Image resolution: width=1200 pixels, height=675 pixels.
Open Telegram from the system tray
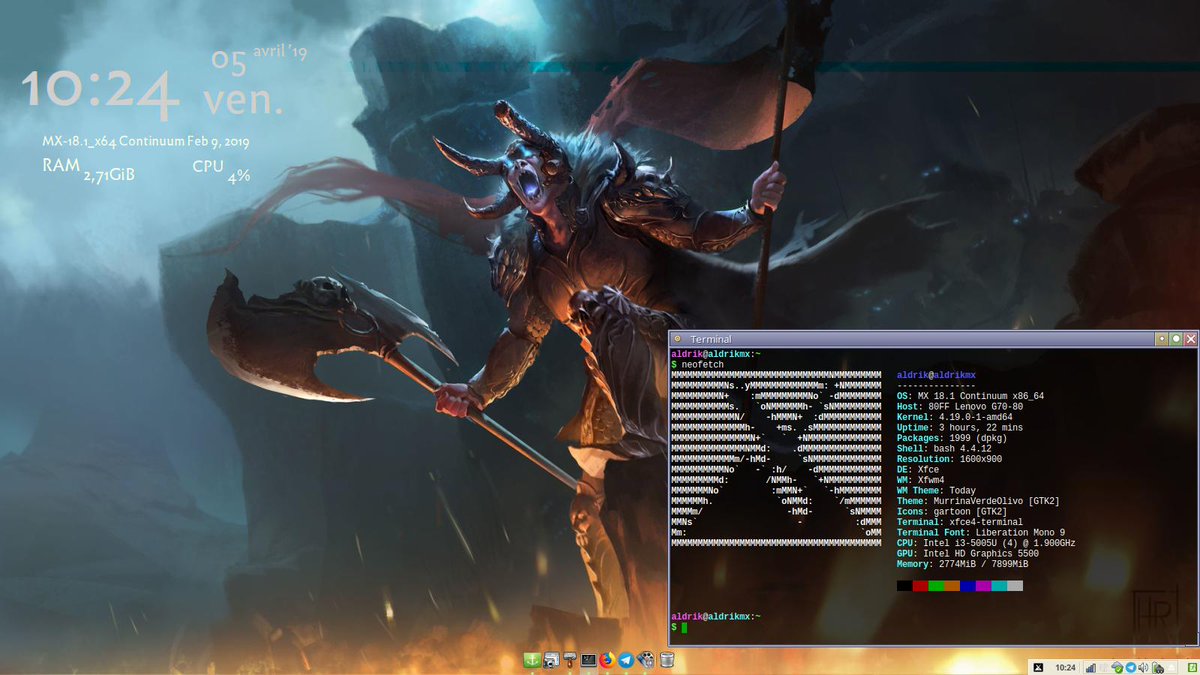[1131, 666]
